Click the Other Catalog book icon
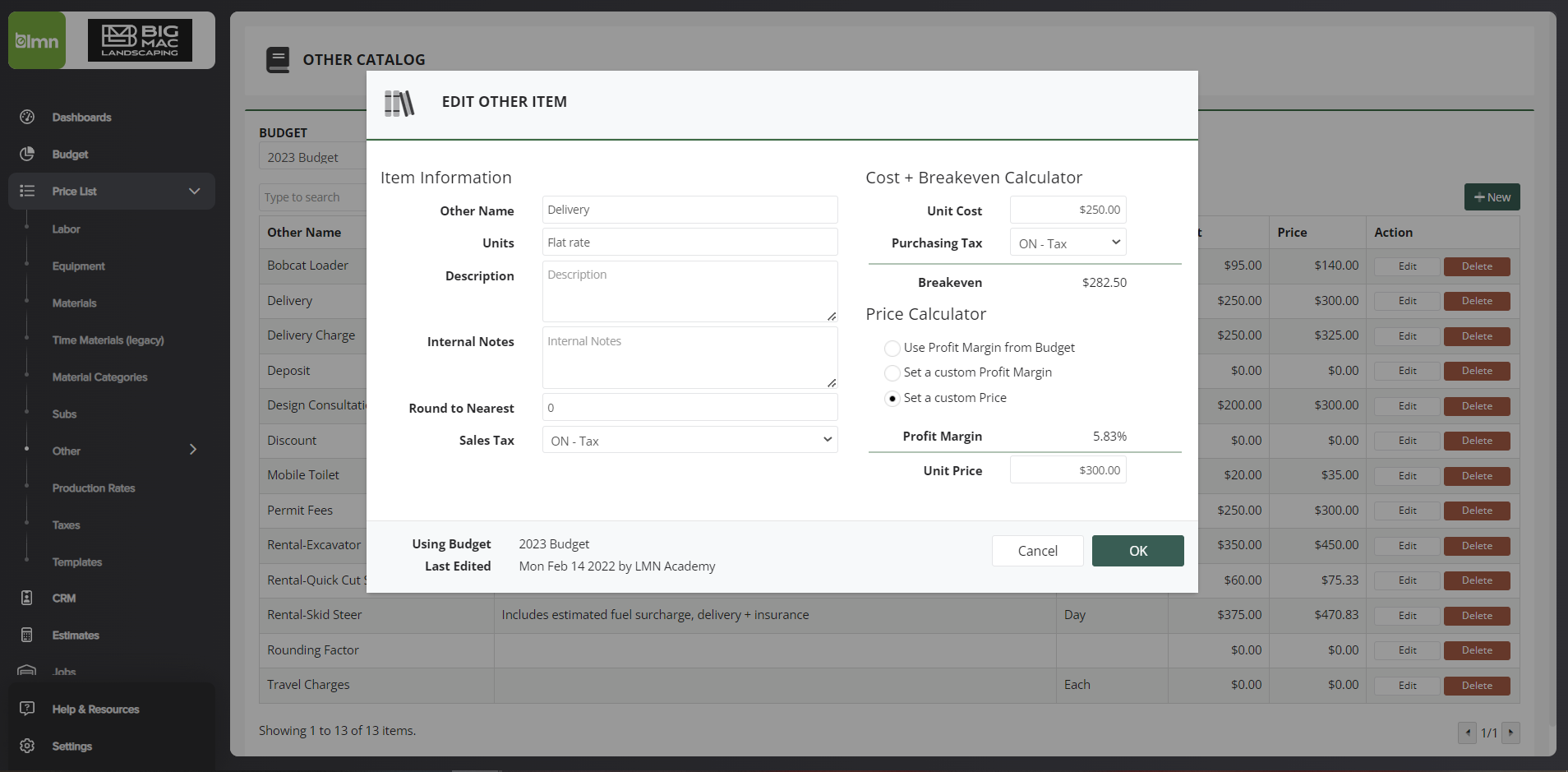1568x772 pixels. click(278, 60)
